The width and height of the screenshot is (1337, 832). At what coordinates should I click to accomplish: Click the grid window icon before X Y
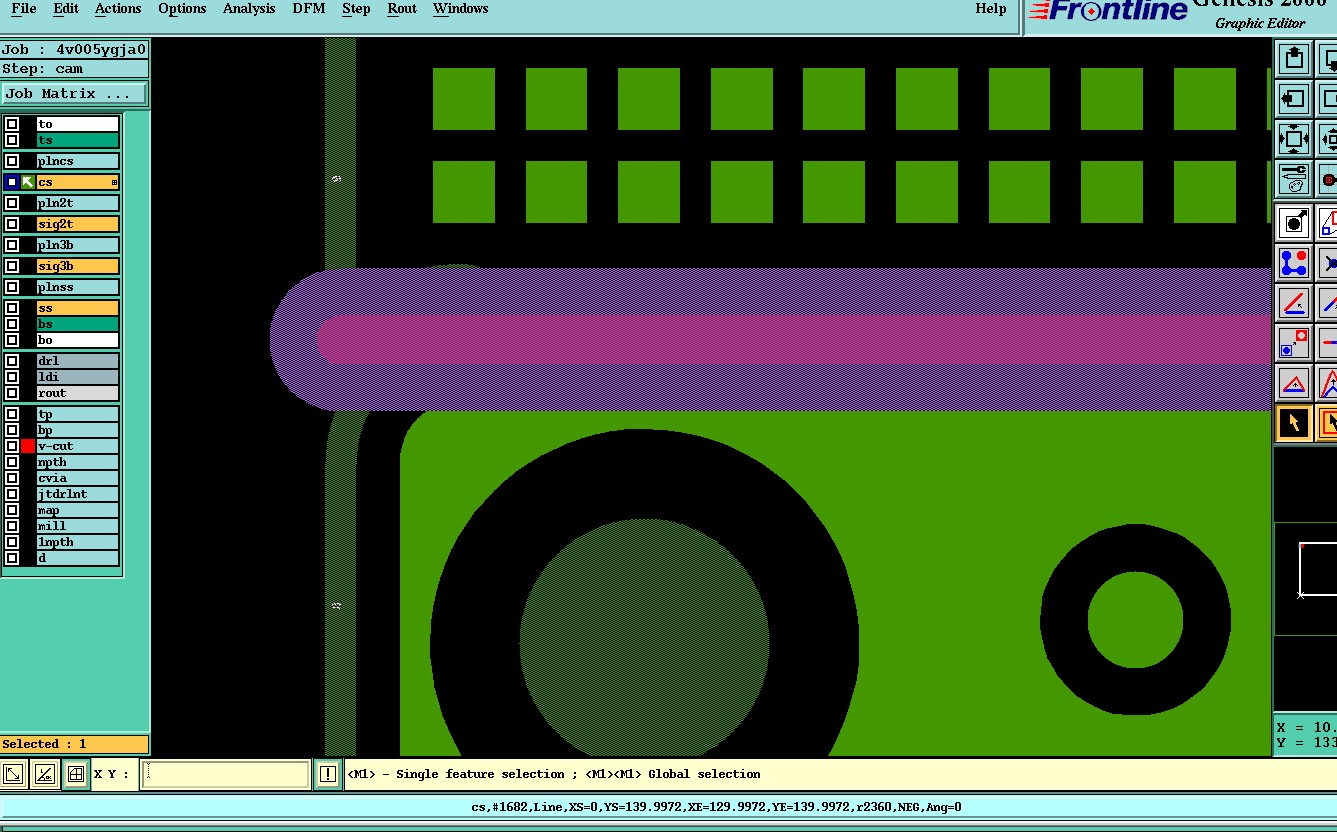pyautogui.click(x=75, y=774)
